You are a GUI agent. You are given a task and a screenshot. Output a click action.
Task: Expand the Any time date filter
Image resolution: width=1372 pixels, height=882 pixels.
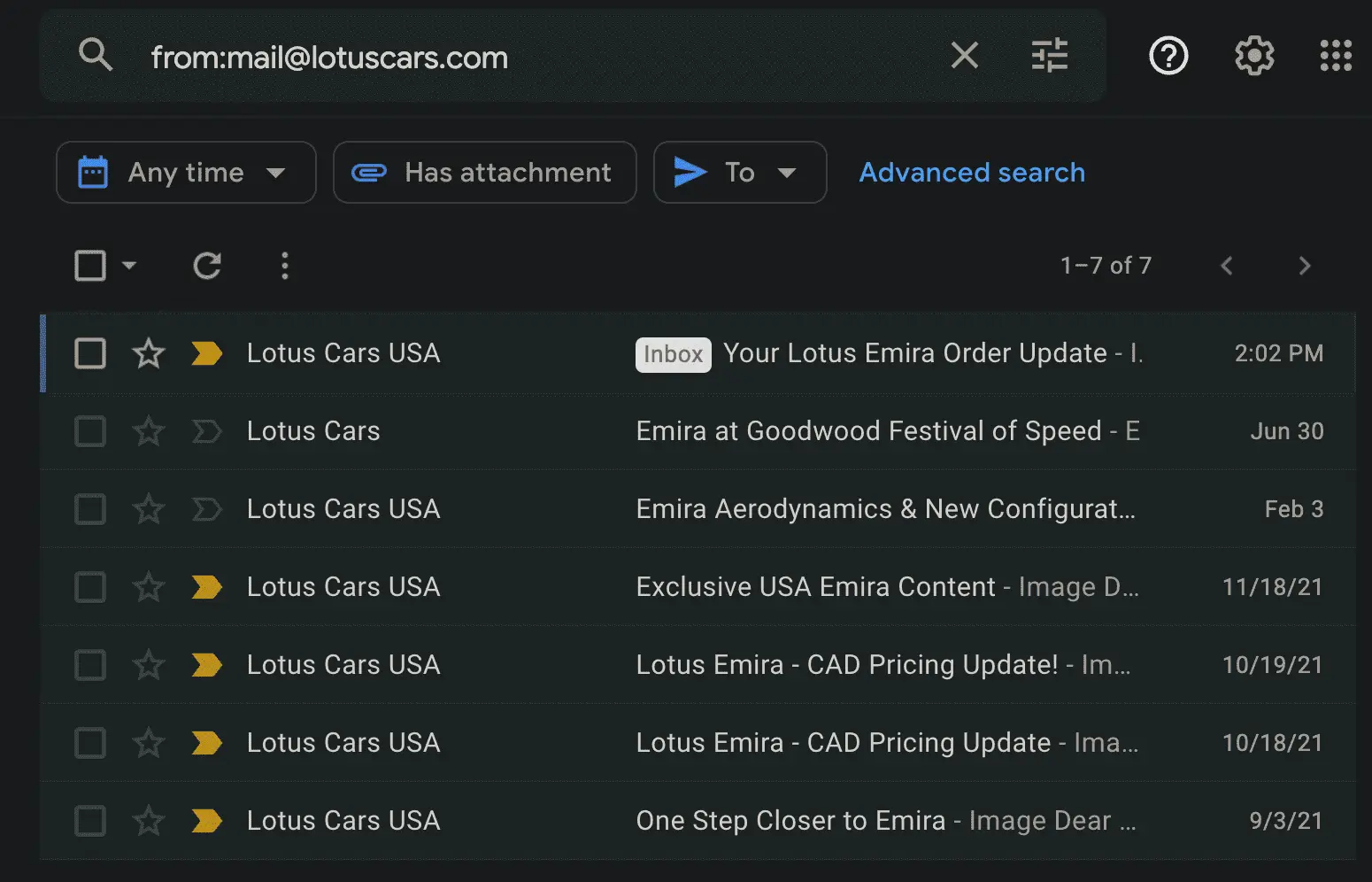[186, 173]
